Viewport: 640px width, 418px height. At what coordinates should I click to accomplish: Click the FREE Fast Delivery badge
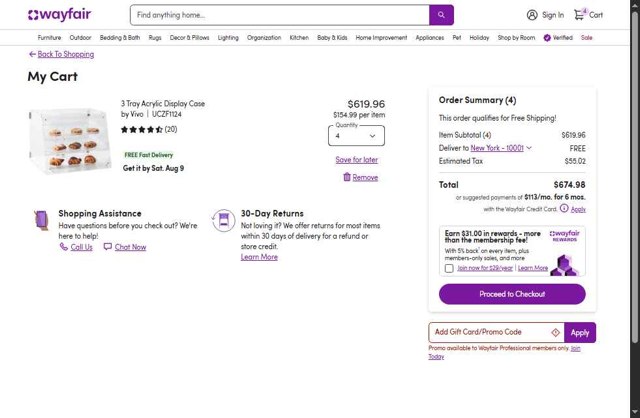click(149, 155)
